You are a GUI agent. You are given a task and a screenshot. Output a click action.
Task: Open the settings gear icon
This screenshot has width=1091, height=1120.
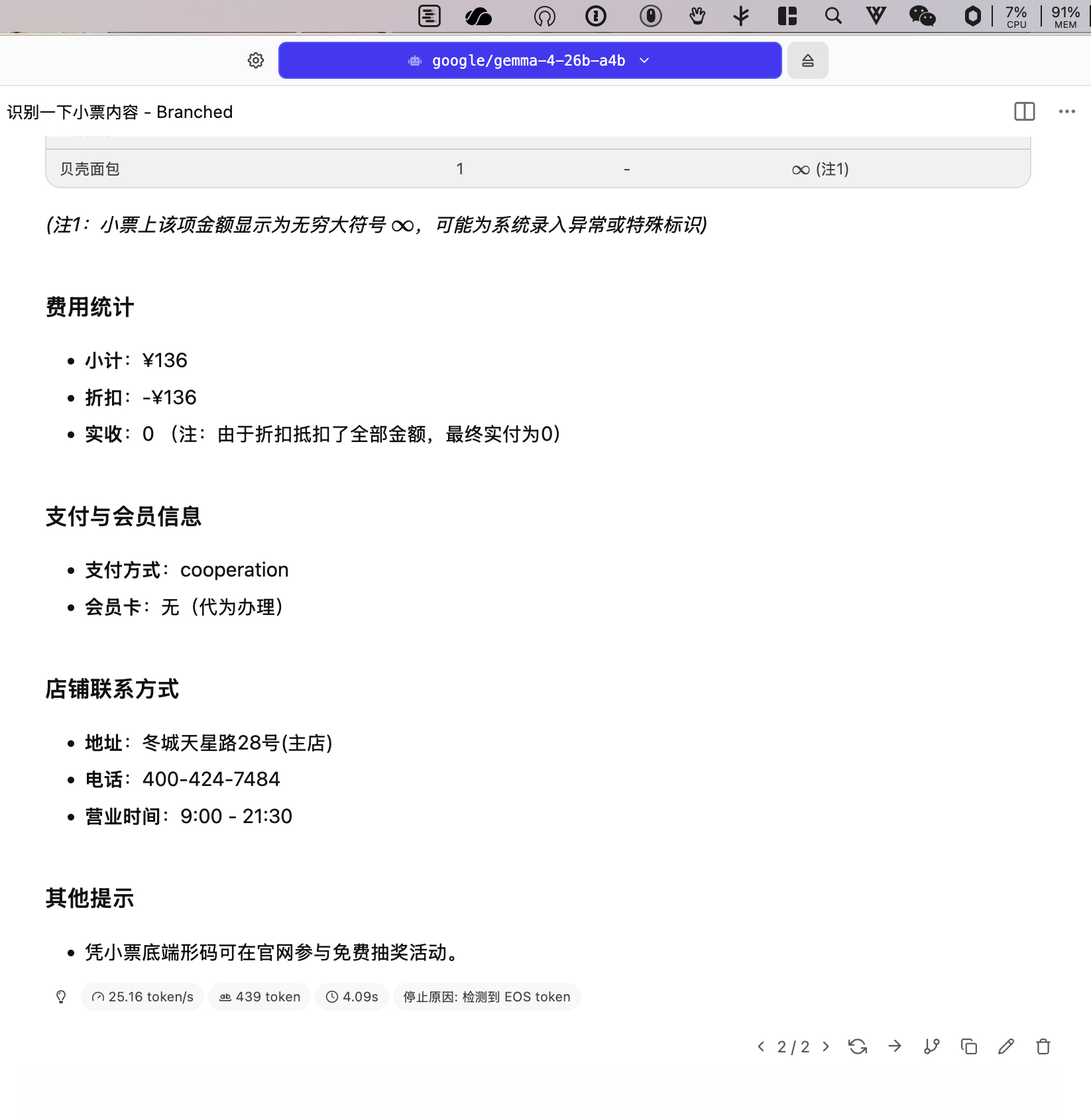[x=256, y=60]
